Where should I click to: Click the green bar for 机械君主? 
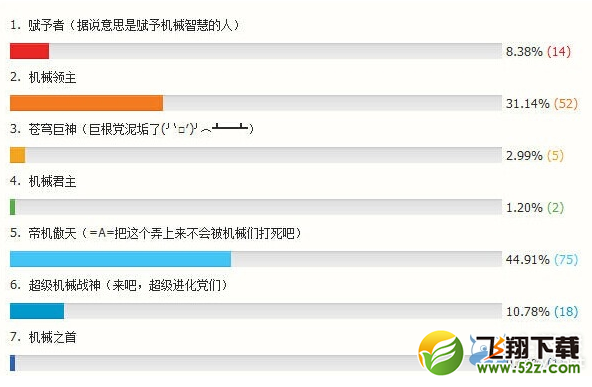click(x=12, y=207)
